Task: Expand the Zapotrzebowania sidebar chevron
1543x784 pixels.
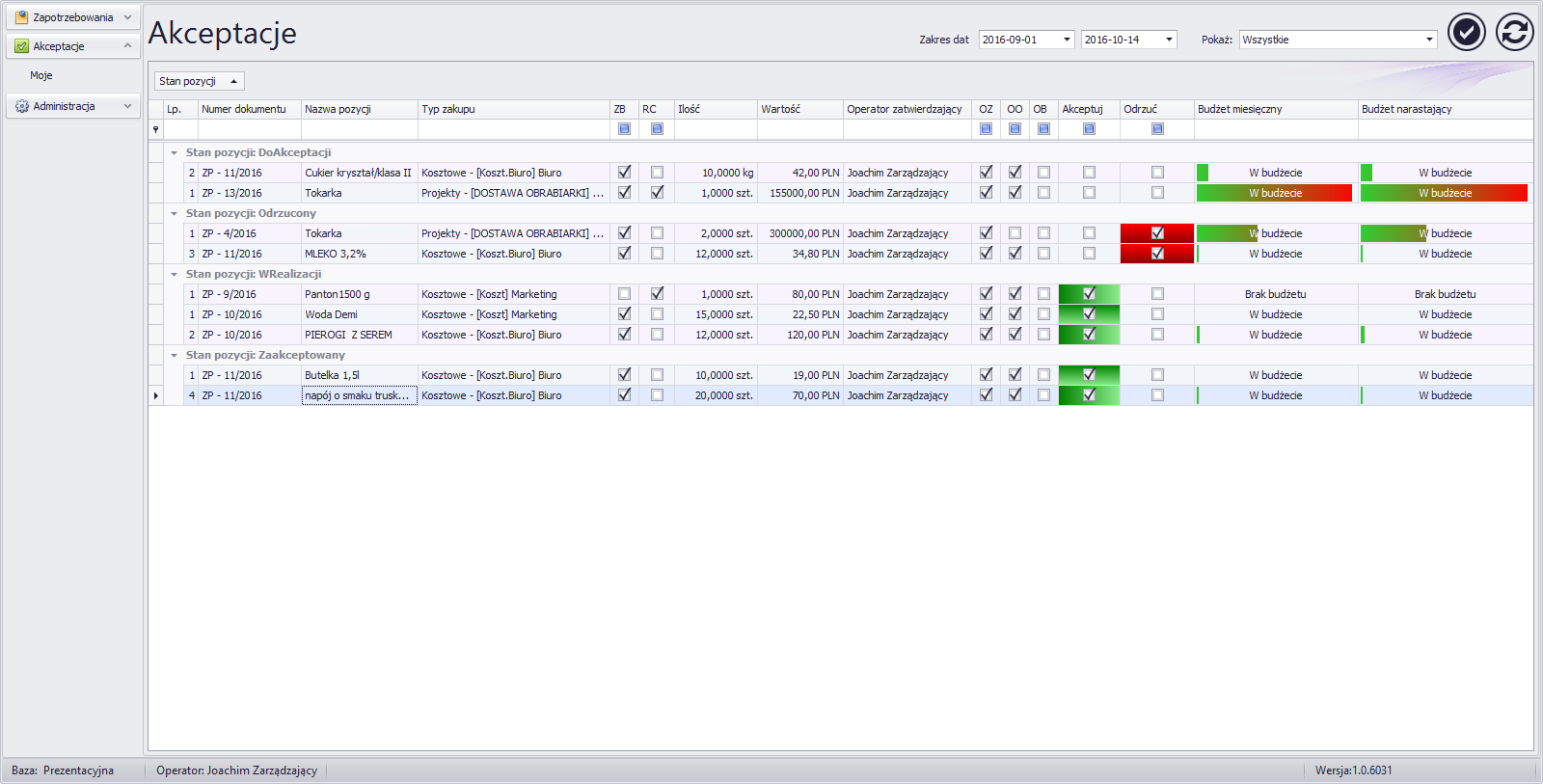Action: click(127, 17)
